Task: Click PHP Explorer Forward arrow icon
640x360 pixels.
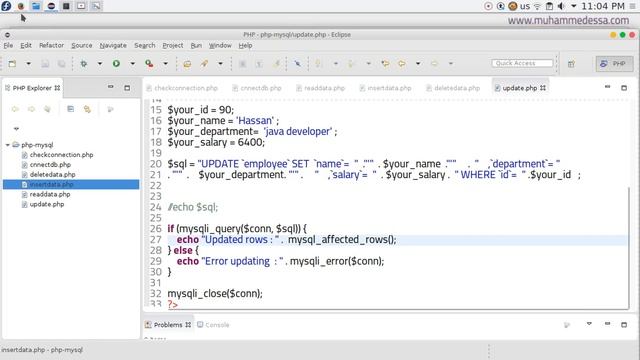Action: click(31, 109)
